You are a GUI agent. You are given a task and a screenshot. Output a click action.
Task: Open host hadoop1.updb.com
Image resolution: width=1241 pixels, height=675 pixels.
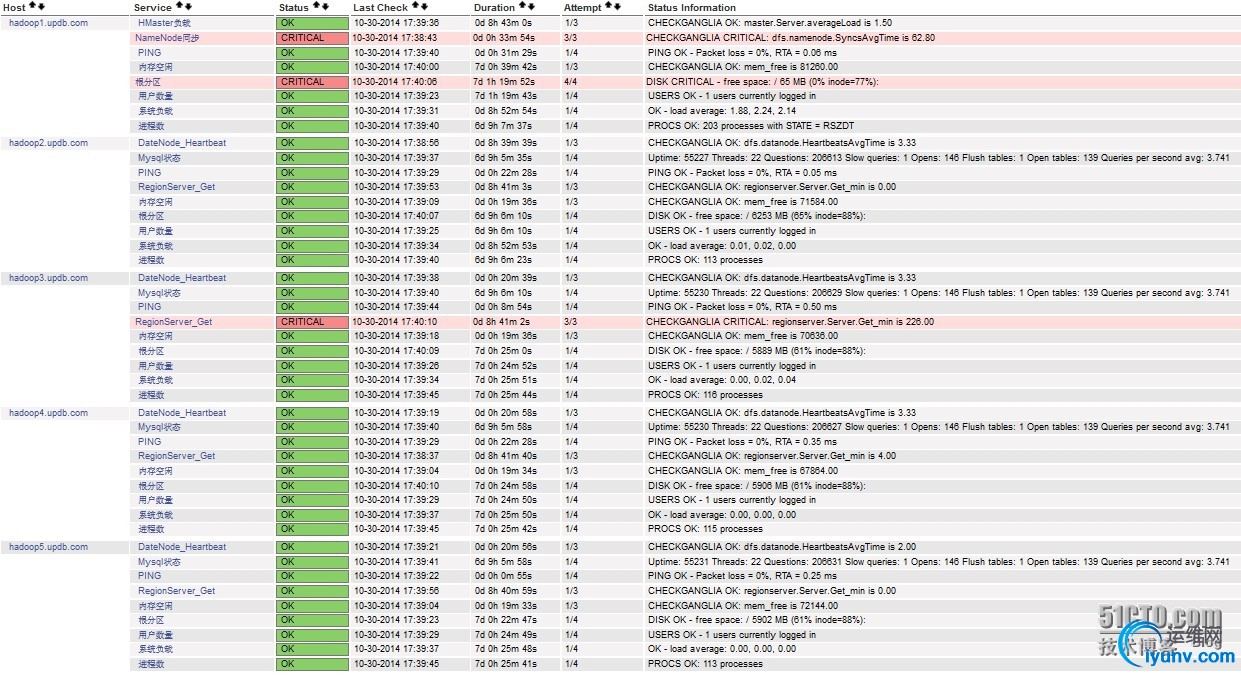pyautogui.click(x=48, y=22)
